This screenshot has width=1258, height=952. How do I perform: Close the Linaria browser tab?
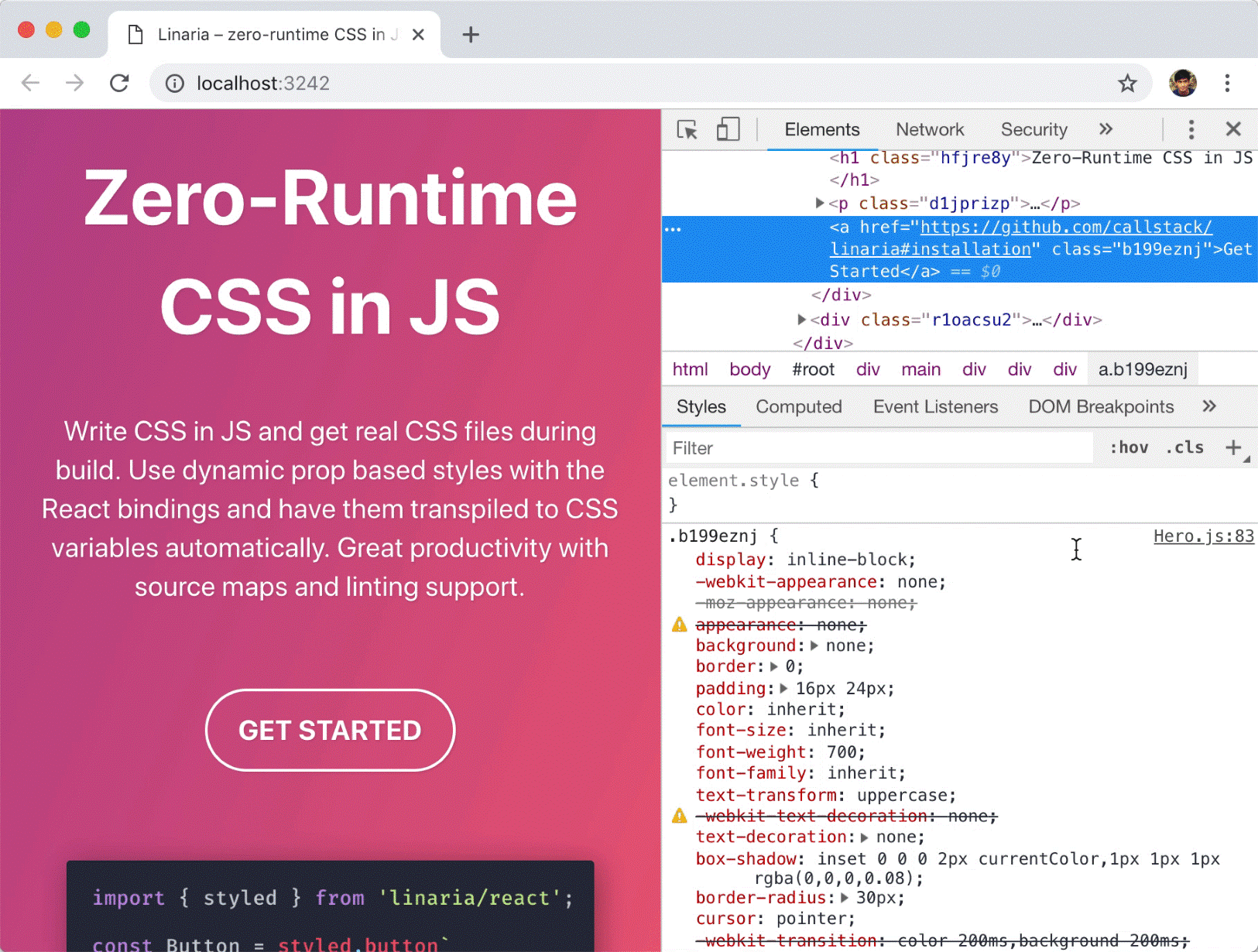pos(418,35)
